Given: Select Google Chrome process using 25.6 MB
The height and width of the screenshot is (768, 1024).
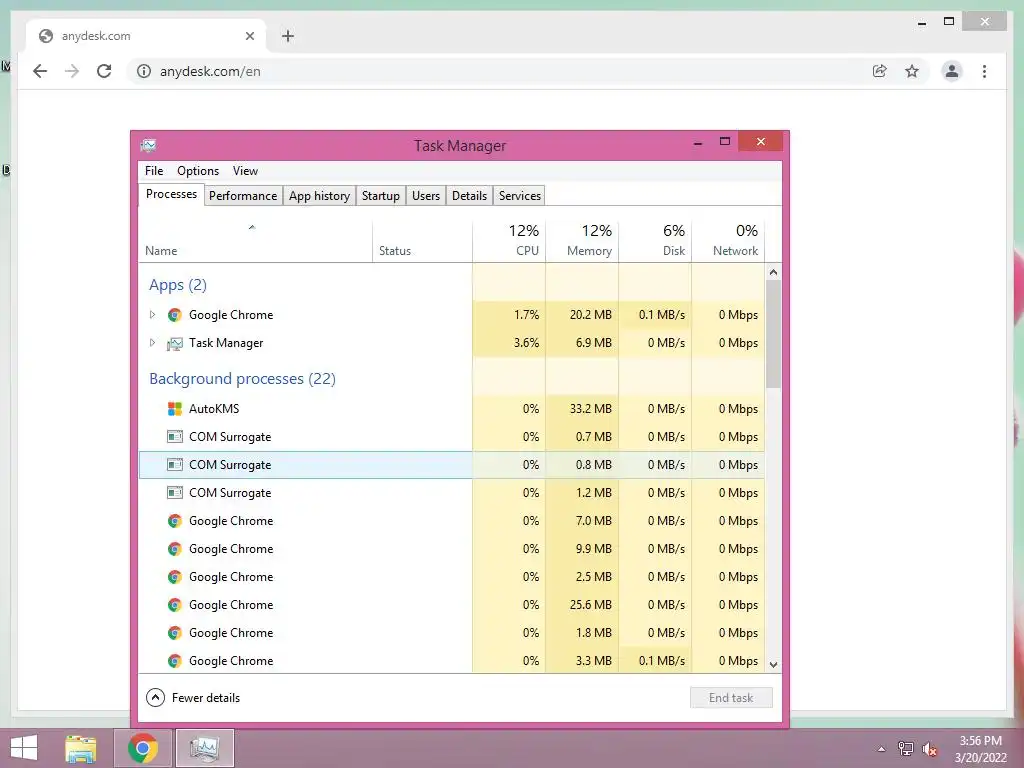Looking at the screenshot, I should pos(451,605).
